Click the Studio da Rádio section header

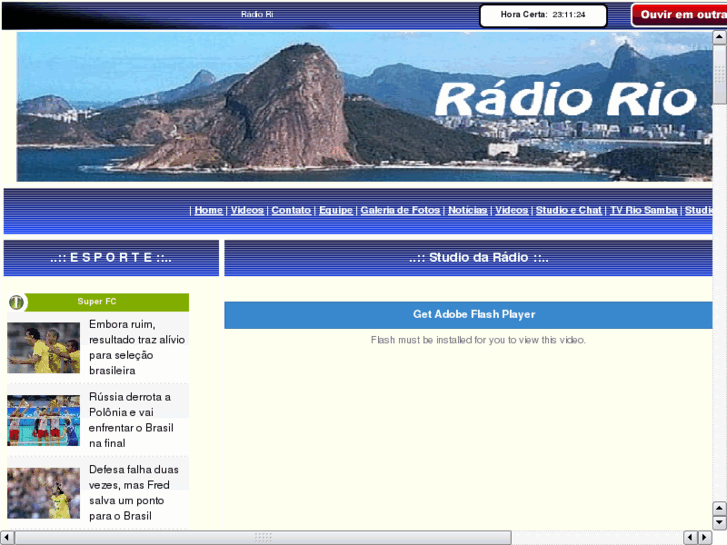click(x=468, y=258)
